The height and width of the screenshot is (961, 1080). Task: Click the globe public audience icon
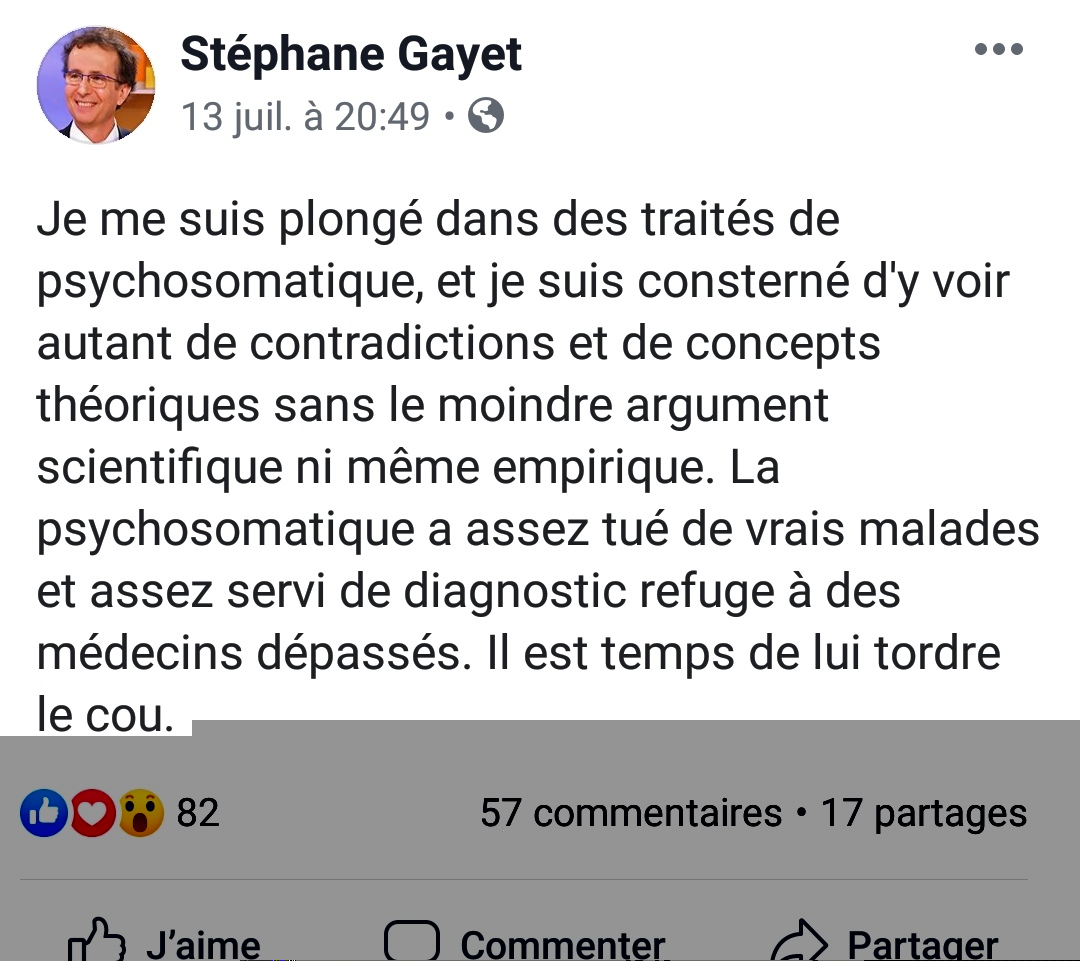coord(486,115)
